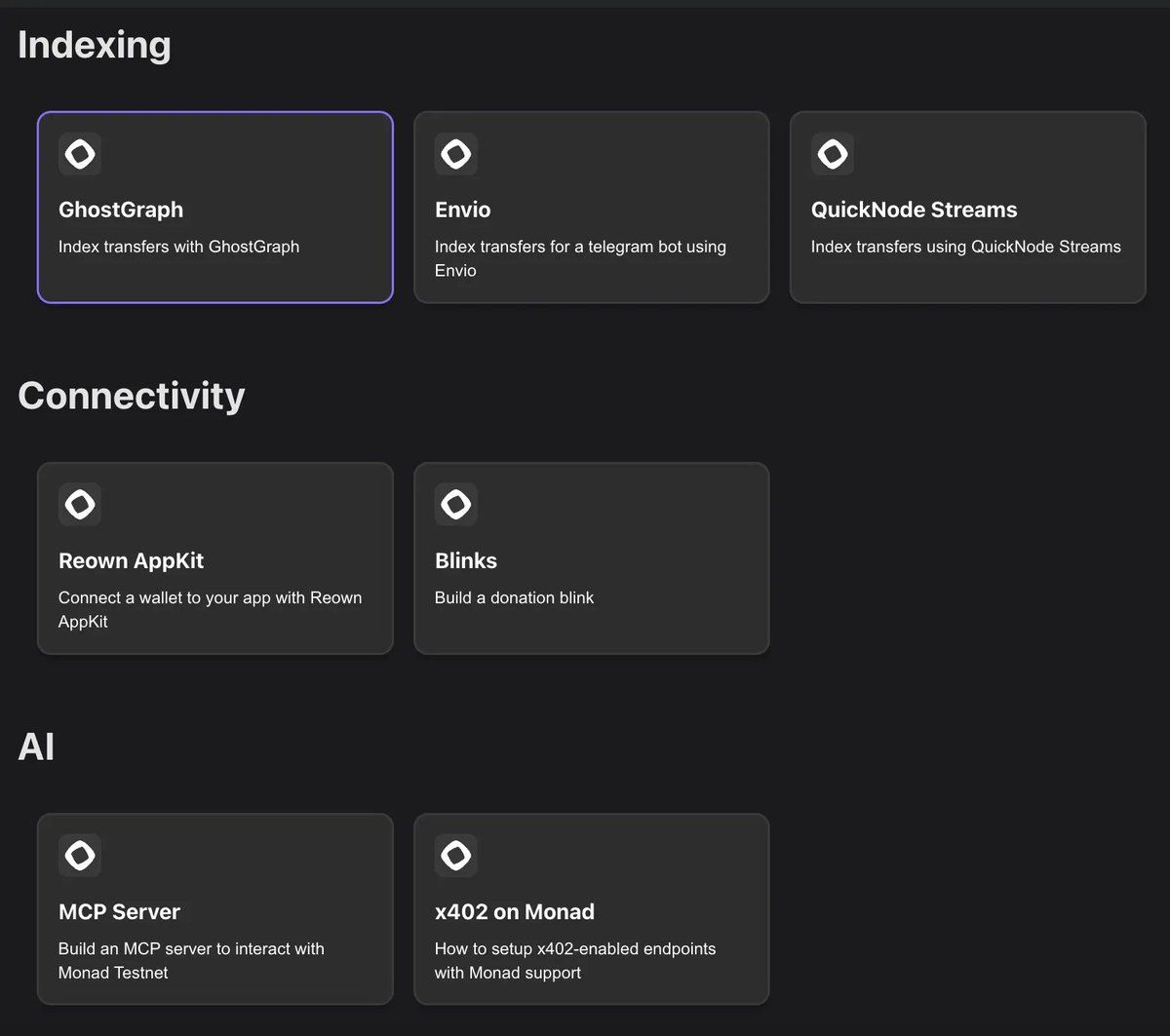
Task: Click the GhostGraph card title text
Action: pyautogui.click(x=121, y=210)
